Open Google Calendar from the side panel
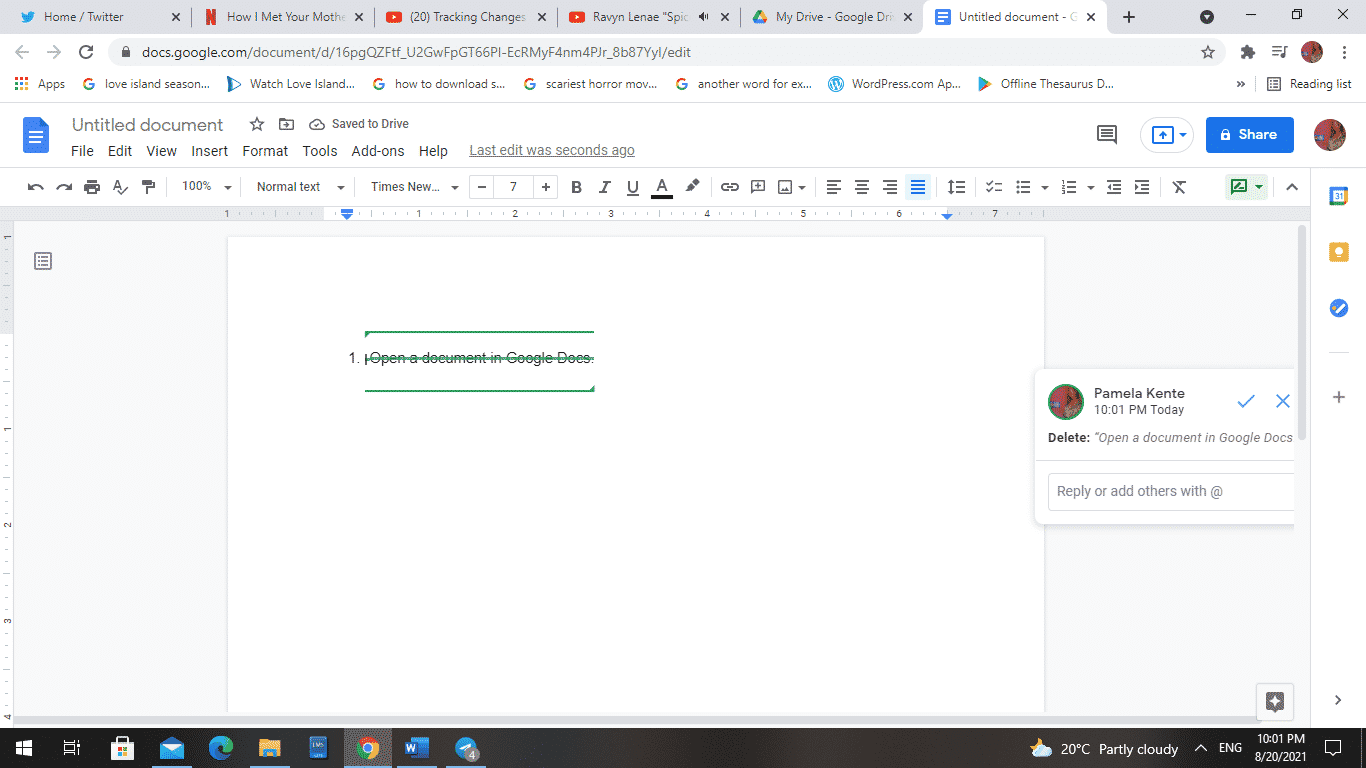Image resolution: width=1366 pixels, height=768 pixels. [1339, 196]
